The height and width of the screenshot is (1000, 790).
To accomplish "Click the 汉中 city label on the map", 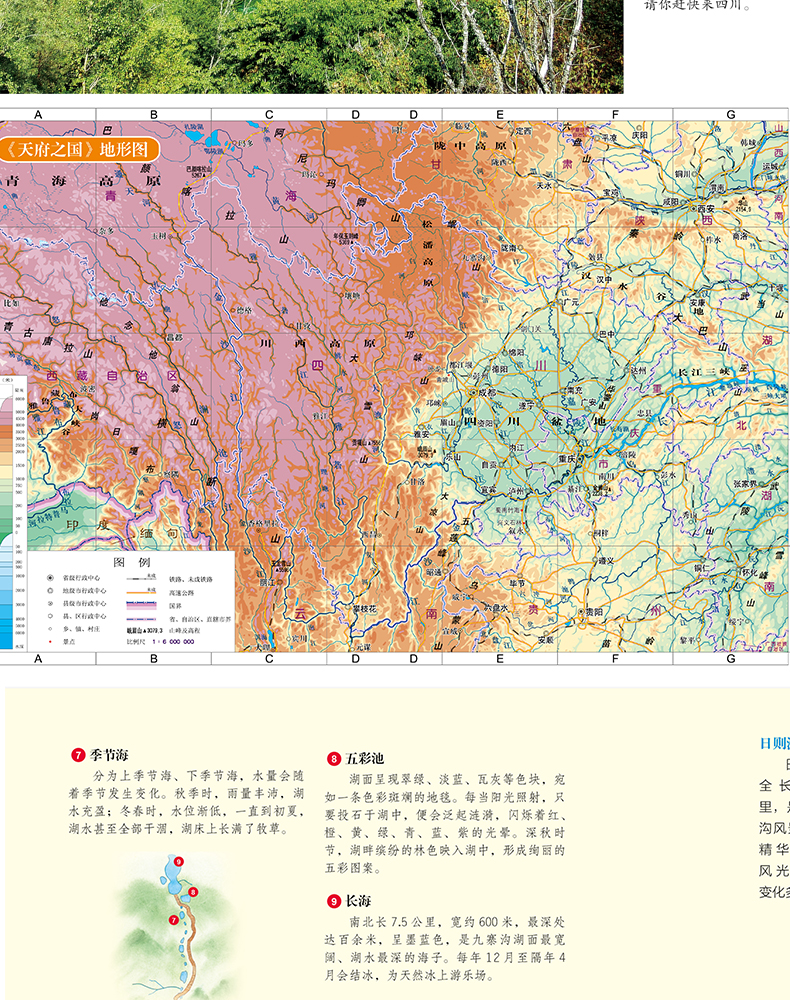I will tap(604, 279).
